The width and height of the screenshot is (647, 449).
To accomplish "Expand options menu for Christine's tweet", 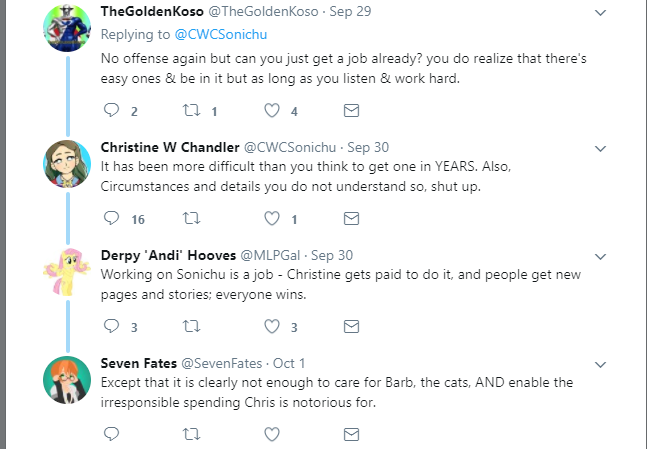I will pyautogui.click(x=600, y=149).
